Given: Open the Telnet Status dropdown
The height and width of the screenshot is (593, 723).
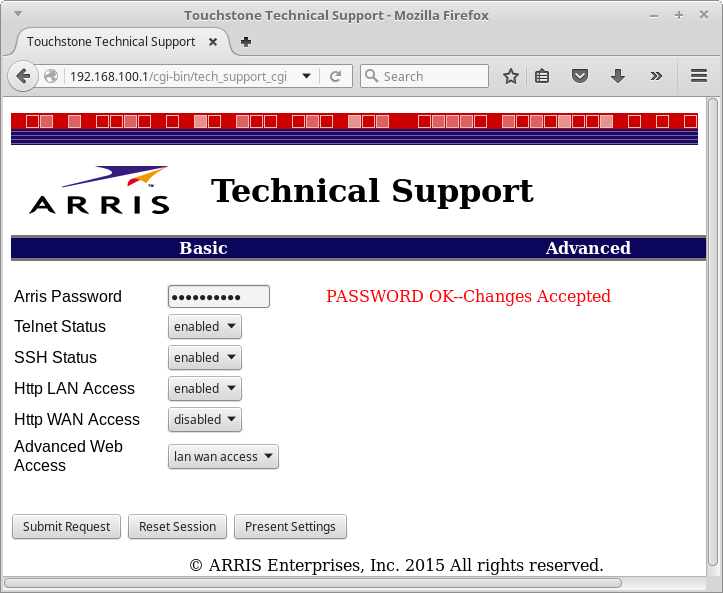Looking at the screenshot, I should (x=205, y=326).
